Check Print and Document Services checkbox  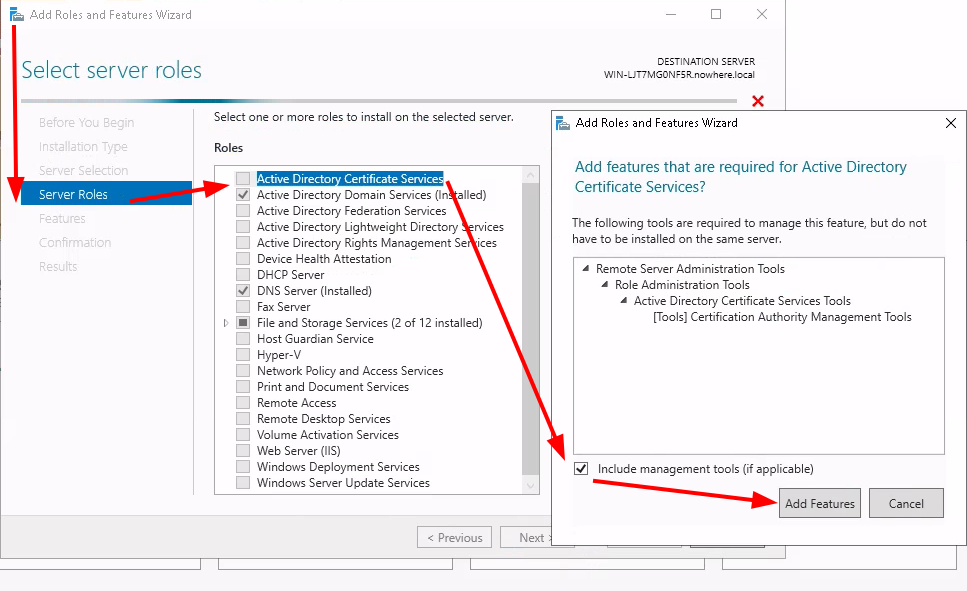(x=243, y=387)
